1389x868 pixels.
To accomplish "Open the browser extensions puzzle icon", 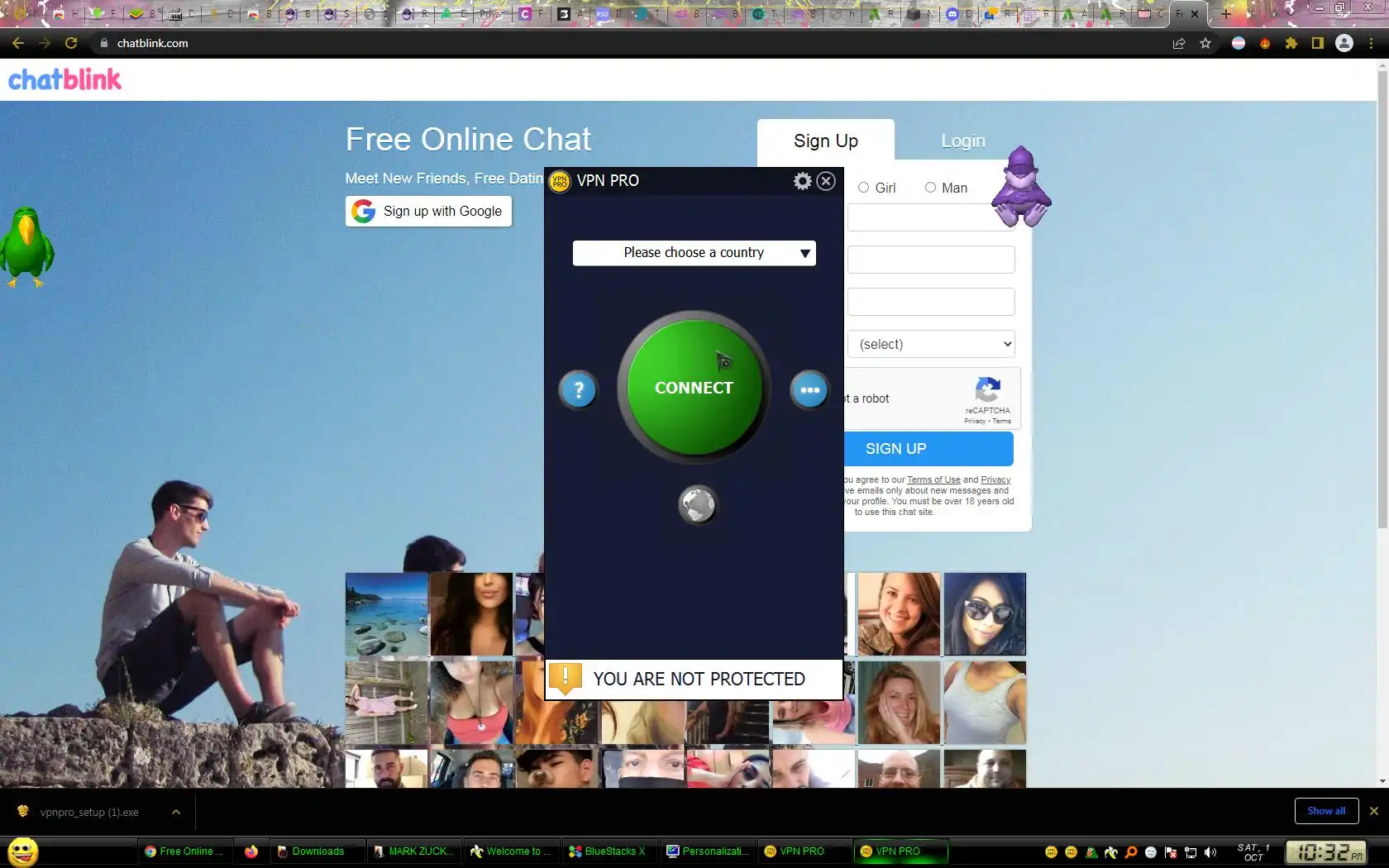I will click(x=1291, y=43).
